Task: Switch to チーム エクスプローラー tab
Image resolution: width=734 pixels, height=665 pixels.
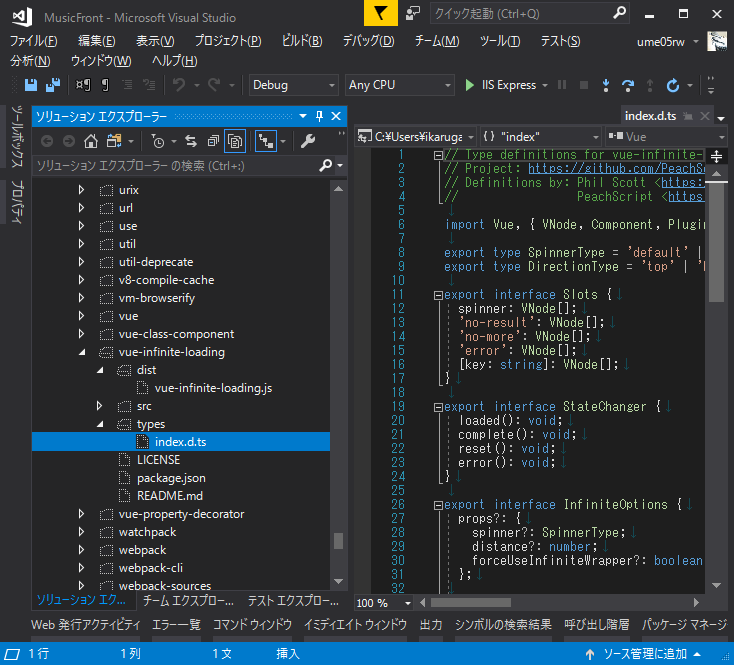Action: tap(188, 600)
